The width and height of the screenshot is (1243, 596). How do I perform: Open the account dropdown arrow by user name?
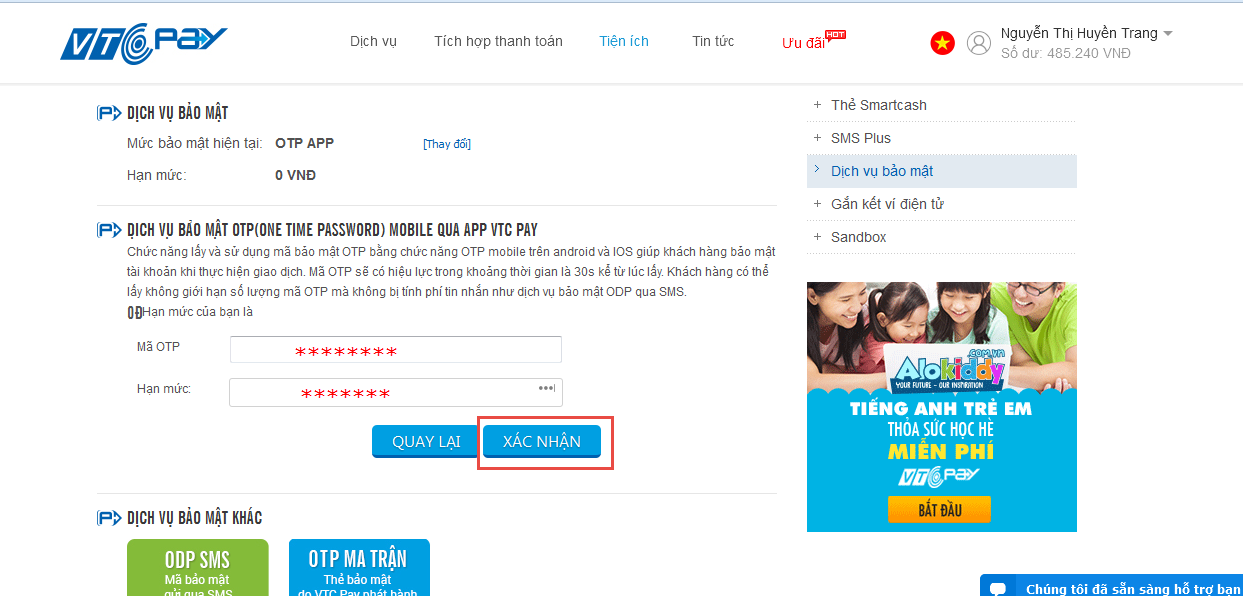pos(1167,33)
